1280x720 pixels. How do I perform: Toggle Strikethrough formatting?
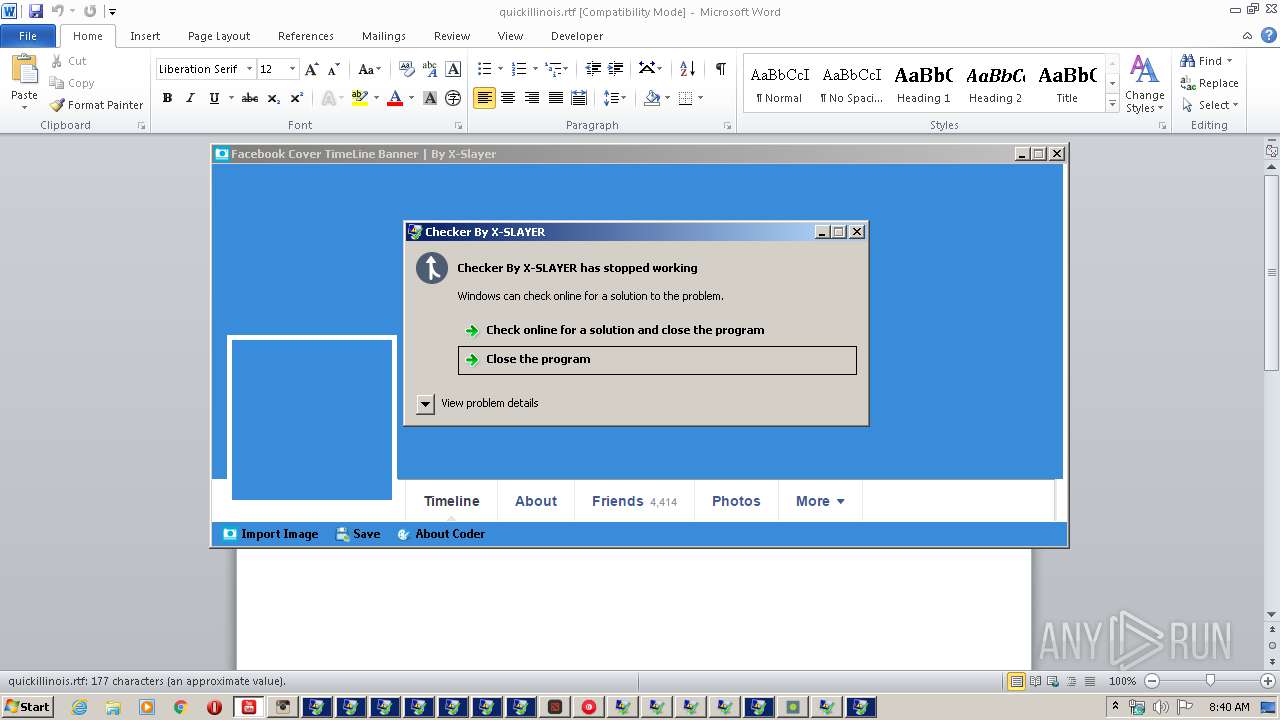click(250, 98)
